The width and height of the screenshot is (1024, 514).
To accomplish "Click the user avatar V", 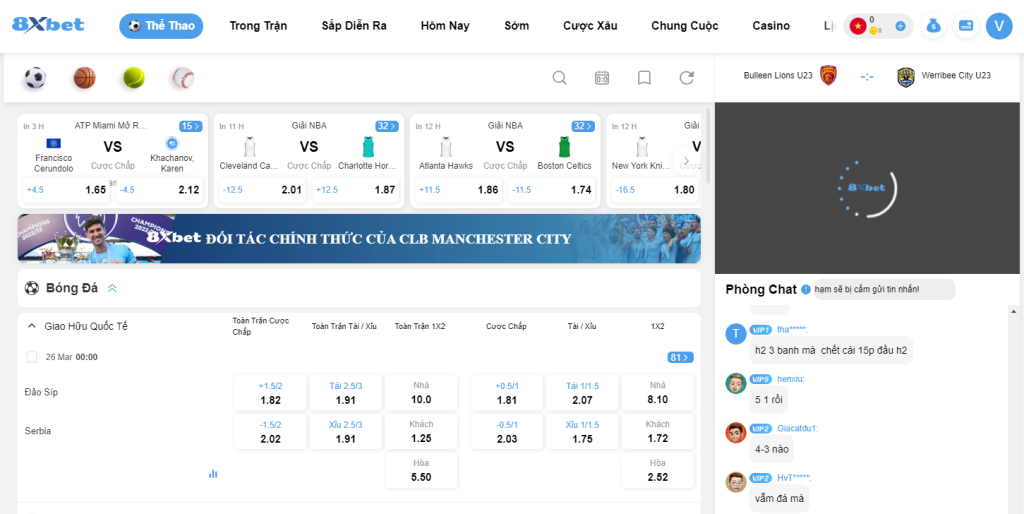I will coord(998,26).
